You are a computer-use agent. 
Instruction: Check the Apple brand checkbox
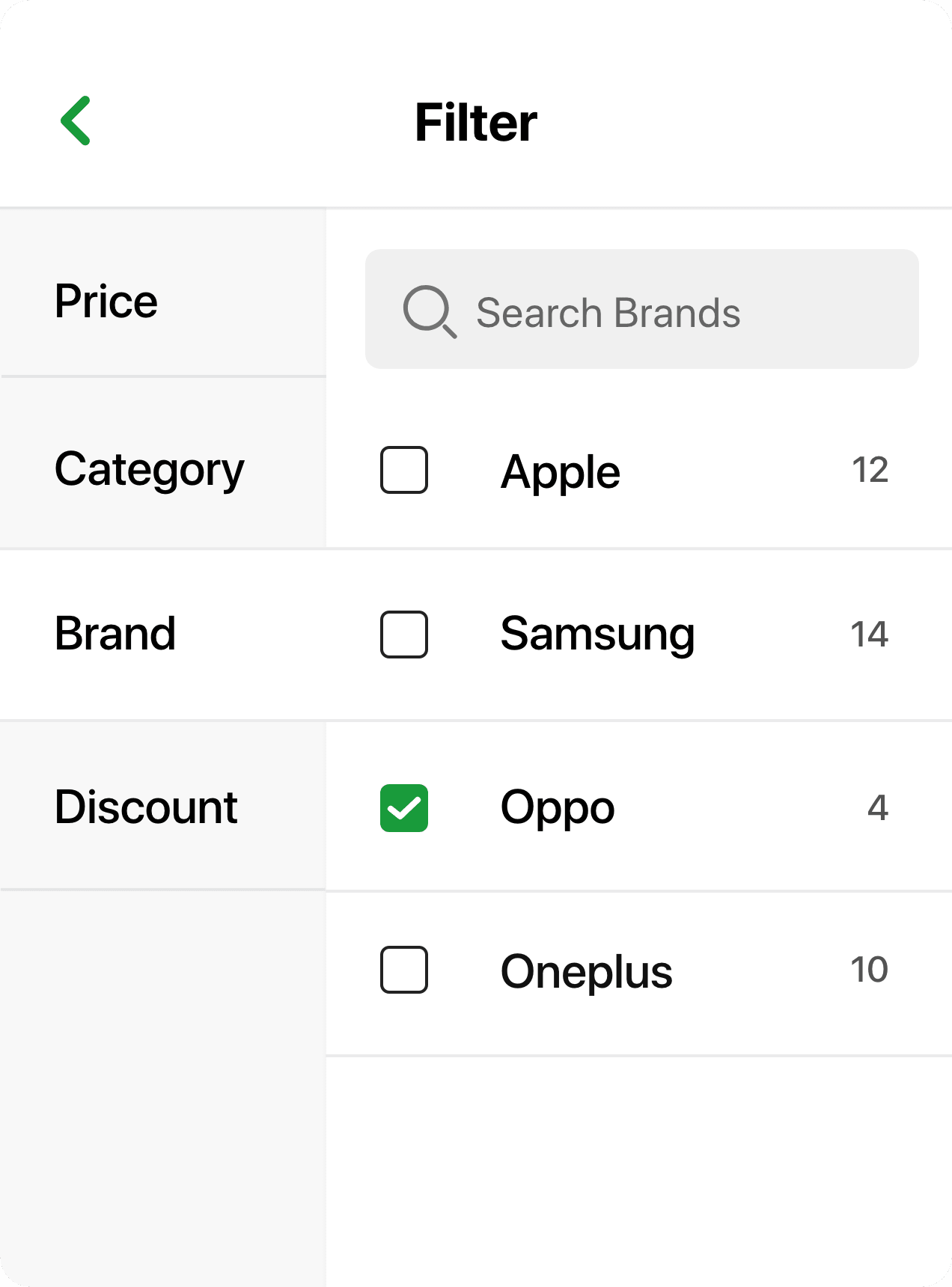point(404,470)
